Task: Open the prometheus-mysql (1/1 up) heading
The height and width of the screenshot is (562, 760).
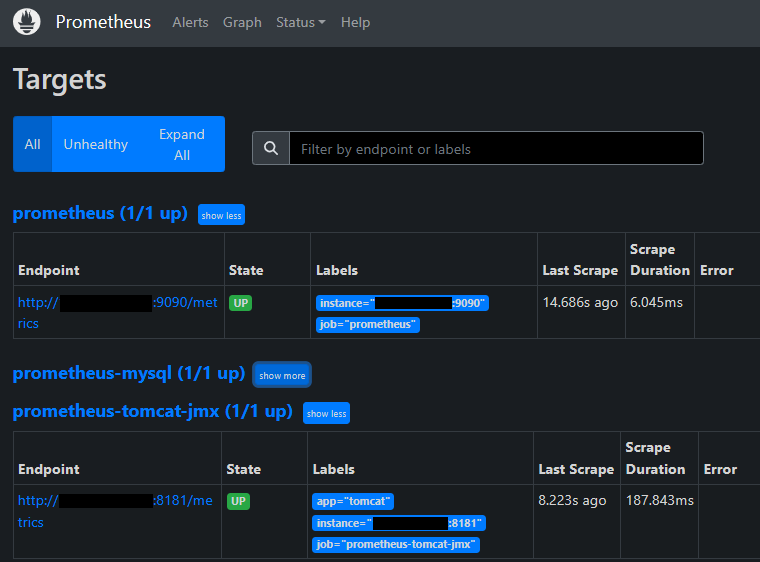Action: coord(128,373)
